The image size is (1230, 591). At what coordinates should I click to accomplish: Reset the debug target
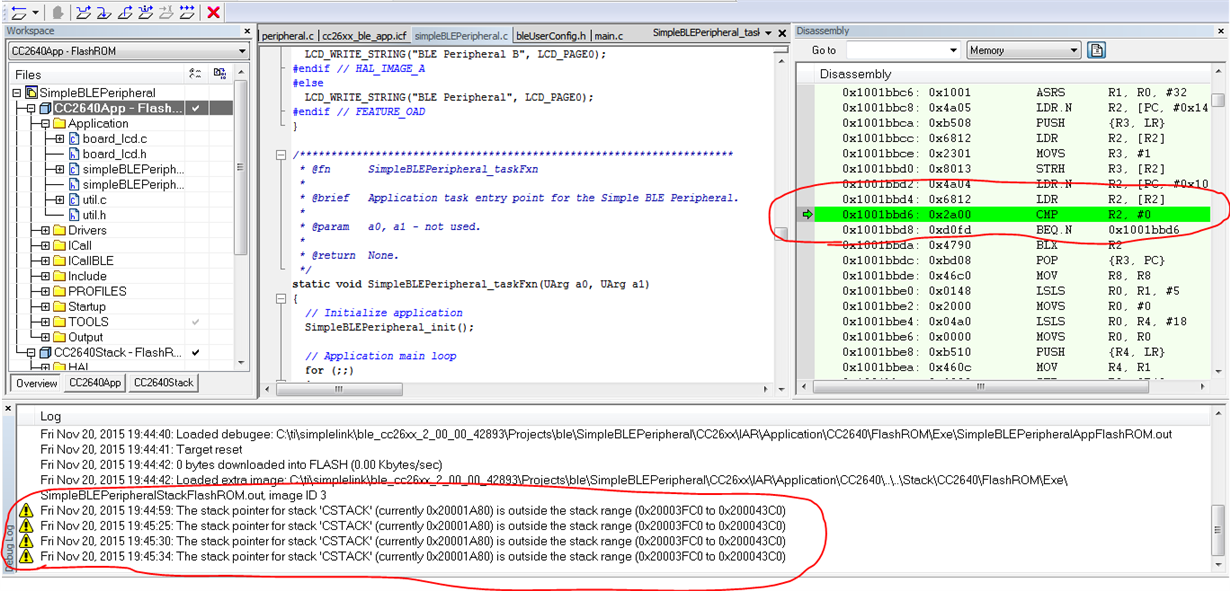[x=18, y=13]
